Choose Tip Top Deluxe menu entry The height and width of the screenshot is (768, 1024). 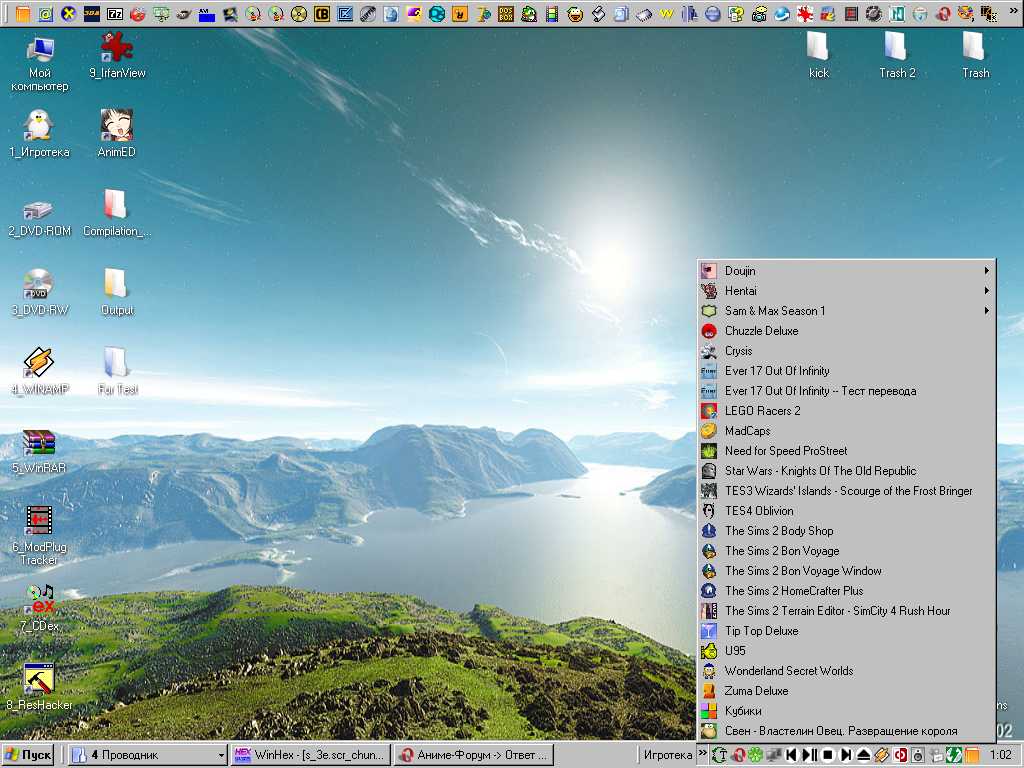(x=846, y=631)
